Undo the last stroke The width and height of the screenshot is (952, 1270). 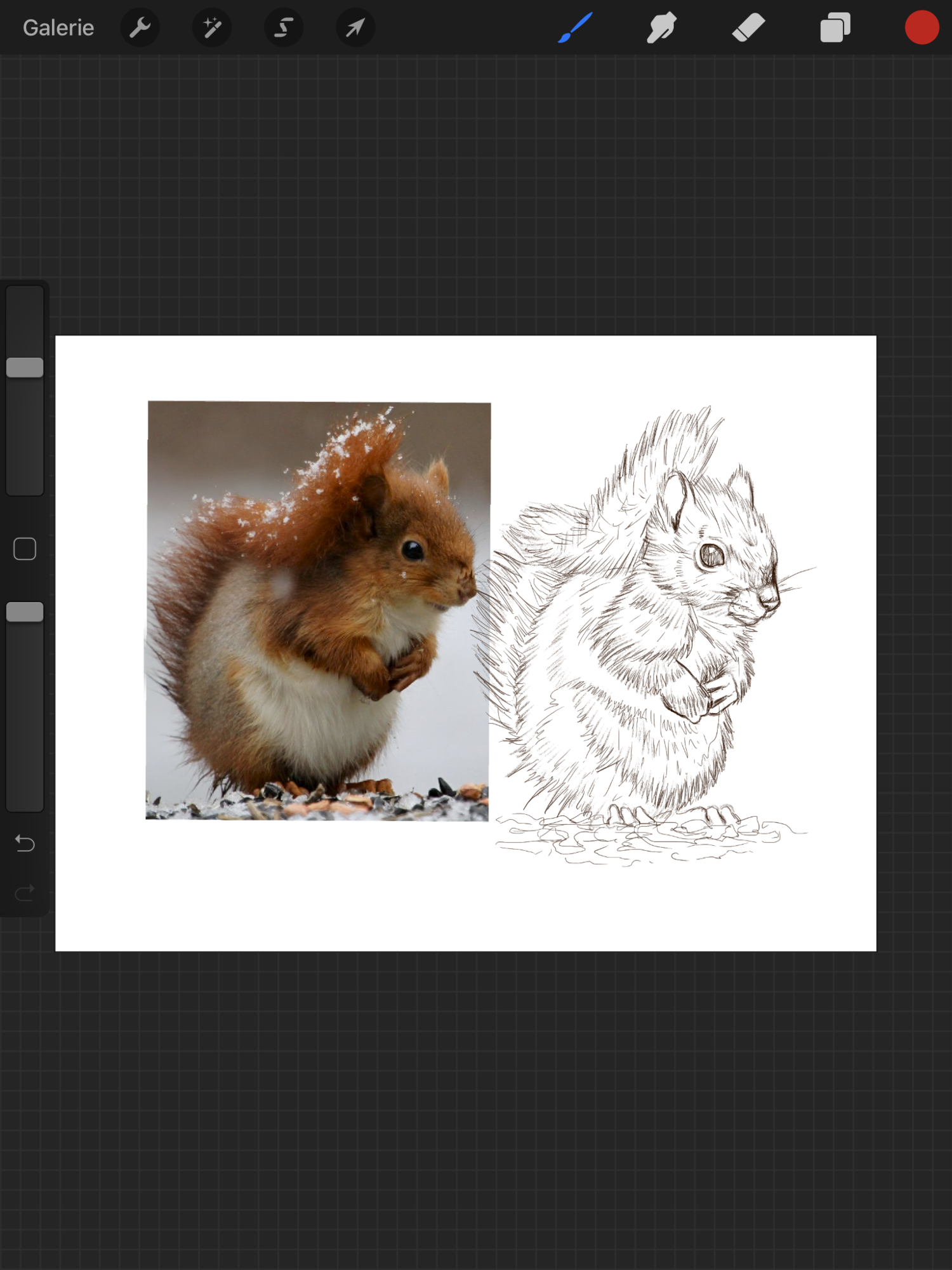pyautogui.click(x=25, y=843)
